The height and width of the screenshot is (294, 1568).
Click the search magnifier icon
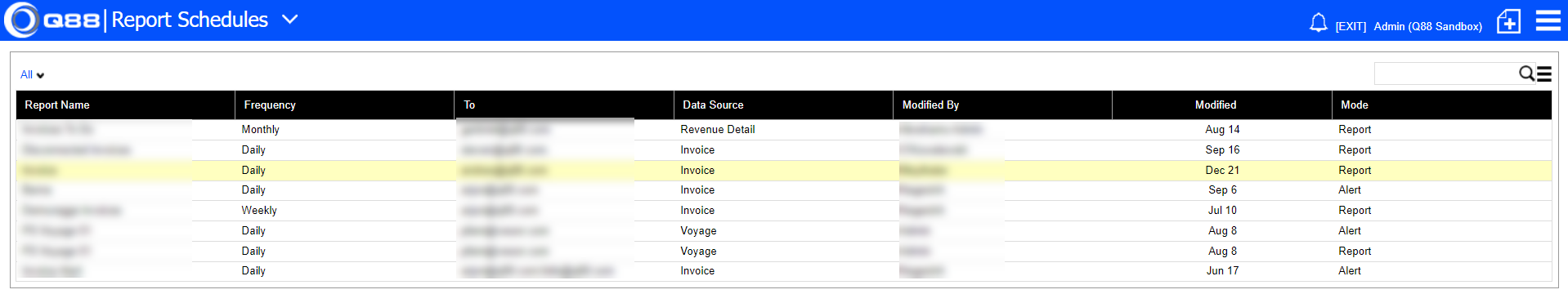coord(1526,74)
